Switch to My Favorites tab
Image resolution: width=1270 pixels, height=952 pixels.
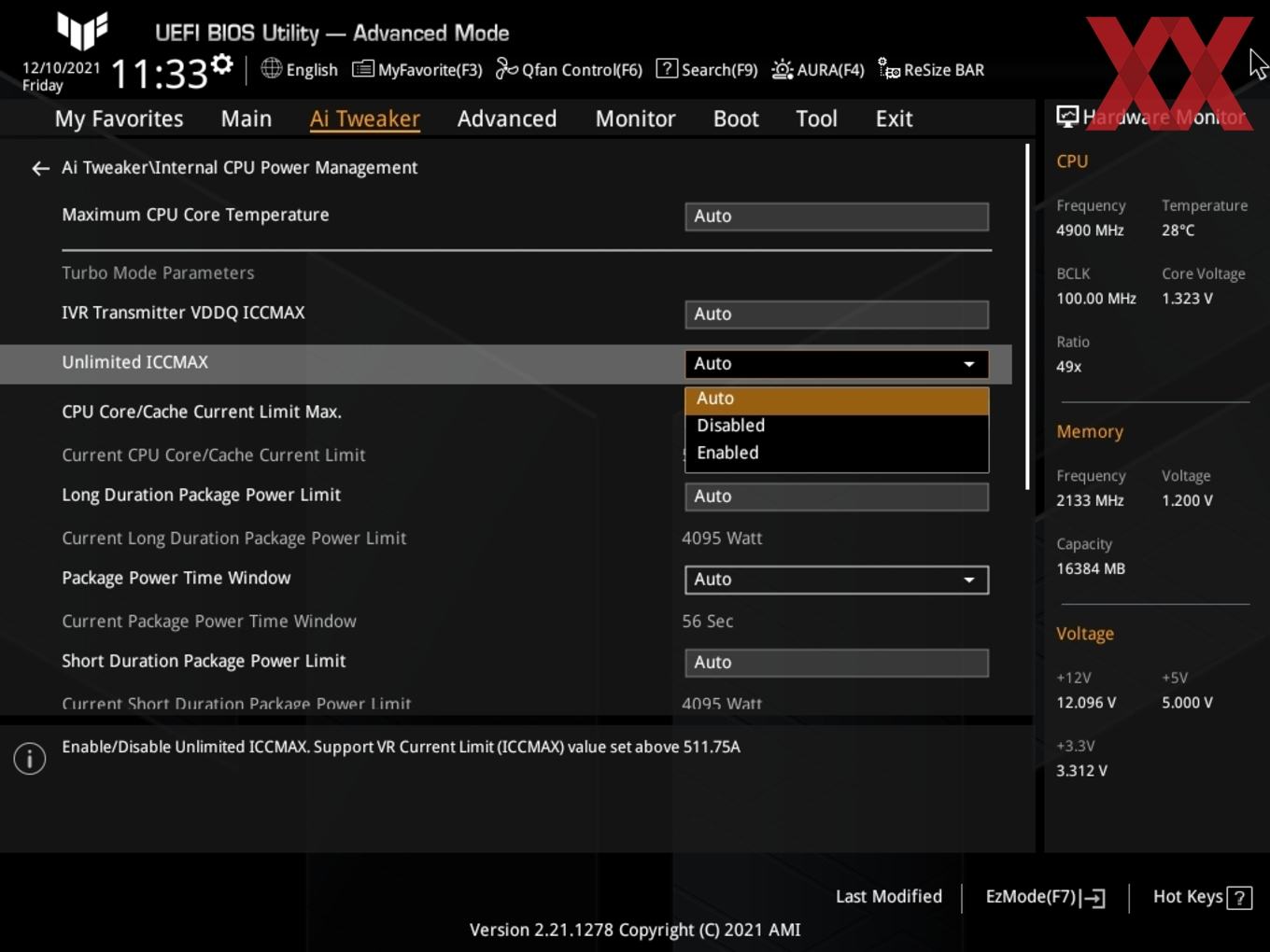tap(119, 119)
